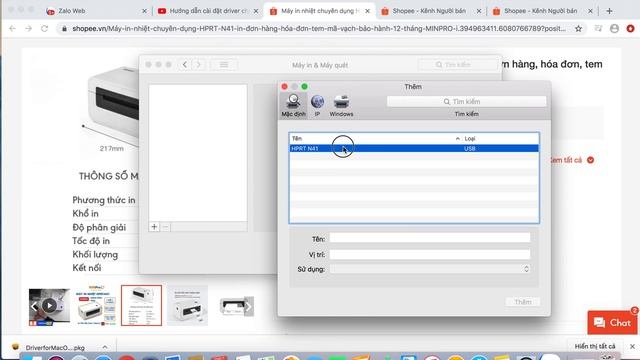
Task: Click the browser back arrow
Action: [13, 29]
